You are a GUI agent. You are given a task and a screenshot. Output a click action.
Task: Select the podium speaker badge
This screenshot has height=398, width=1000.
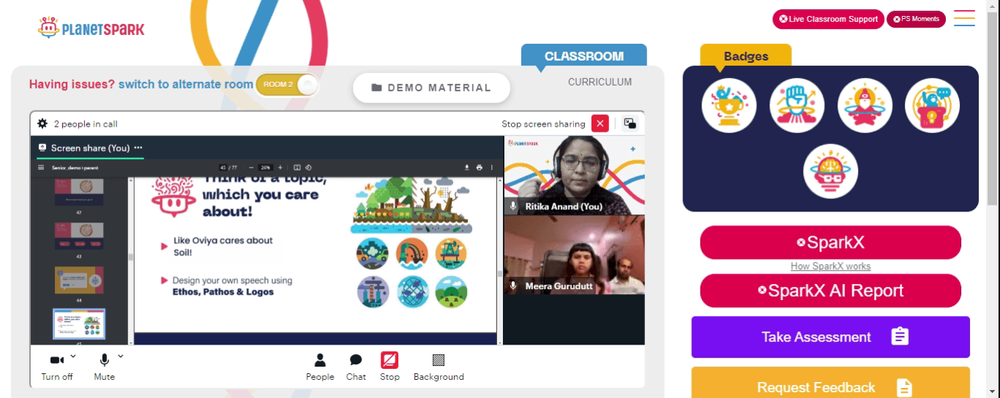(932, 105)
